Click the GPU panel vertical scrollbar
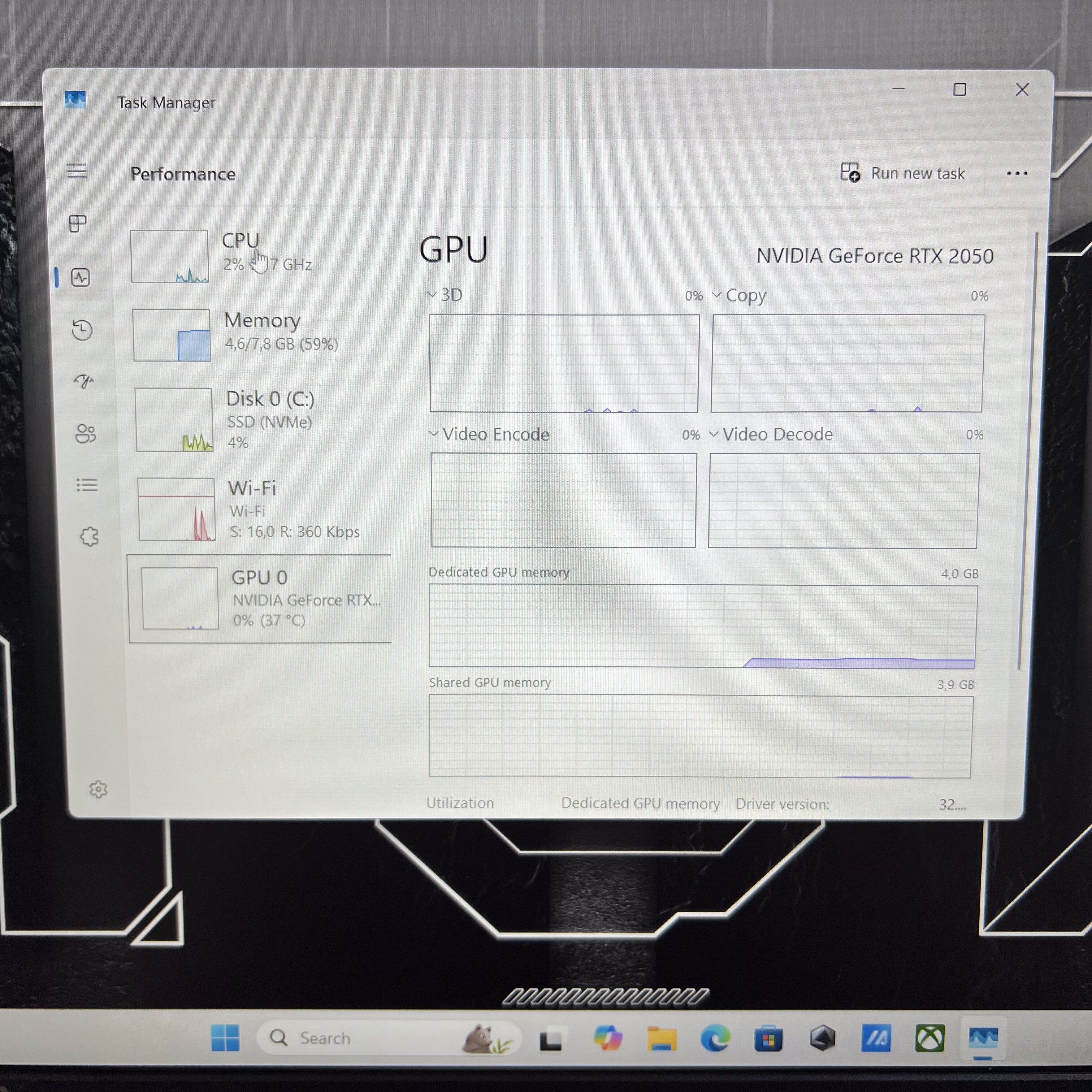This screenshot has height=1092, width=1092. coord(1028,450)
